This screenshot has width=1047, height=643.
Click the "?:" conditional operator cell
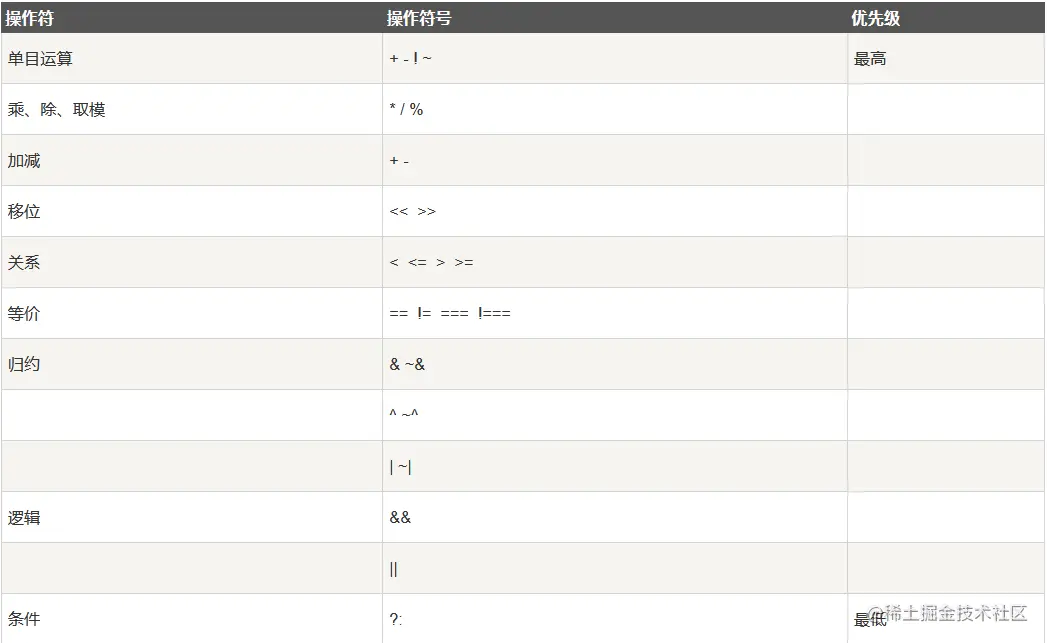pos(396,619)
